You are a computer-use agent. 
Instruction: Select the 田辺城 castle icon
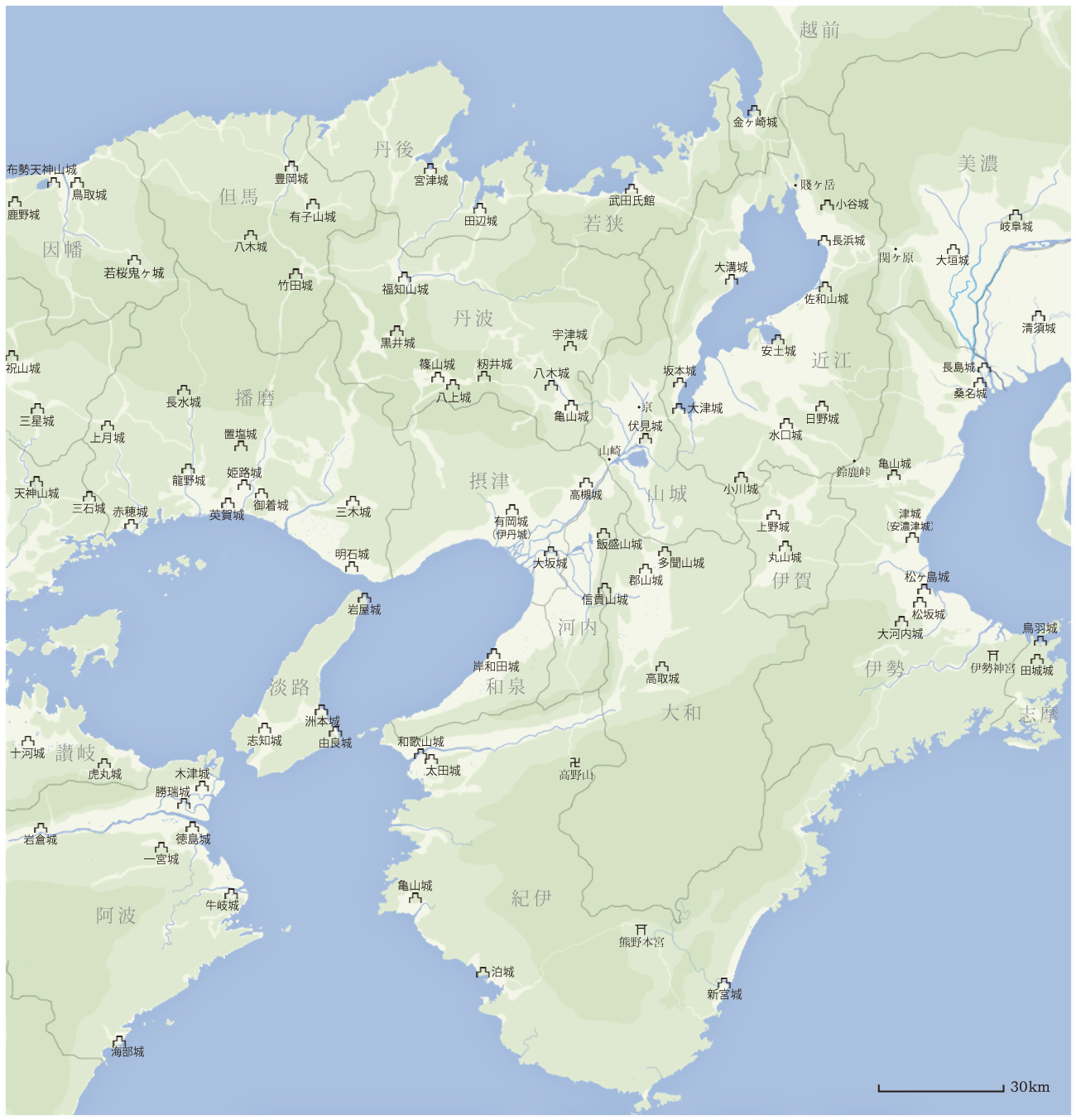click(x=480, y=209)
